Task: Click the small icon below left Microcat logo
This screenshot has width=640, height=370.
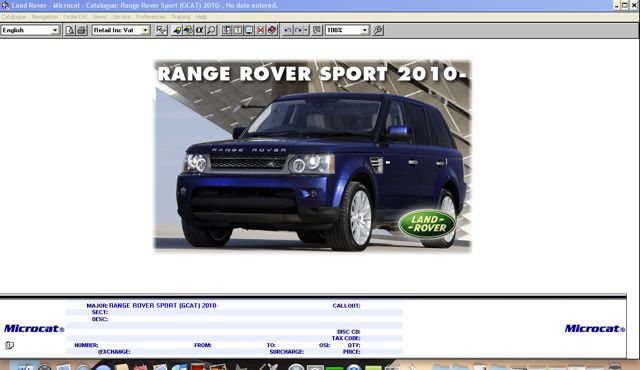Action: 9,346
